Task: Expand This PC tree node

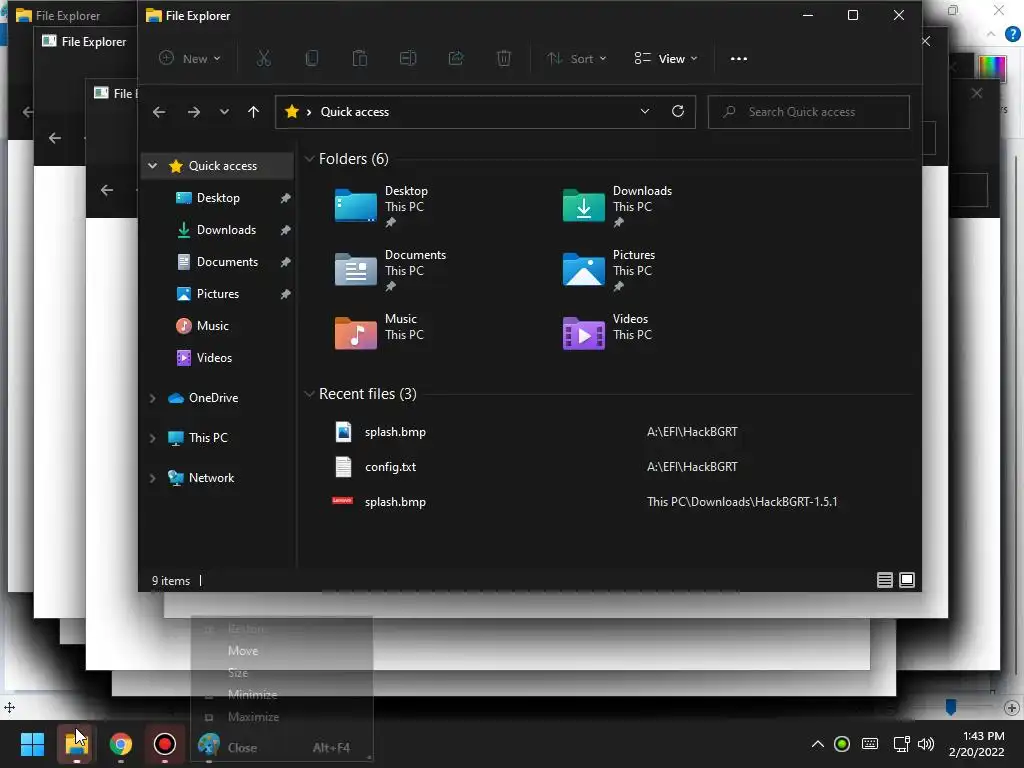Action: (x=153, y=438)
